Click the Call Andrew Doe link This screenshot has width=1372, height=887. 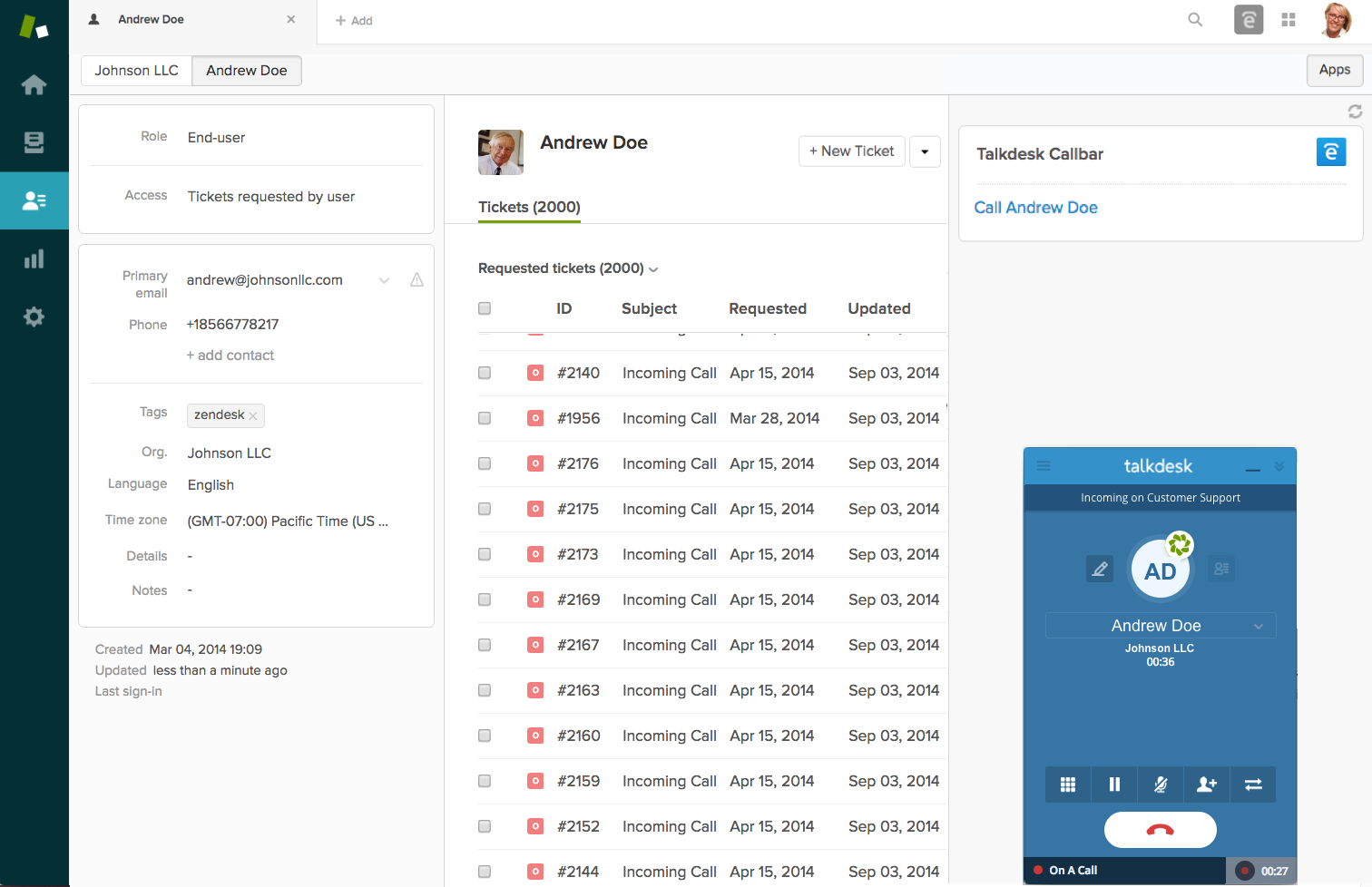pyautogui.click(x=1035, y=208)
